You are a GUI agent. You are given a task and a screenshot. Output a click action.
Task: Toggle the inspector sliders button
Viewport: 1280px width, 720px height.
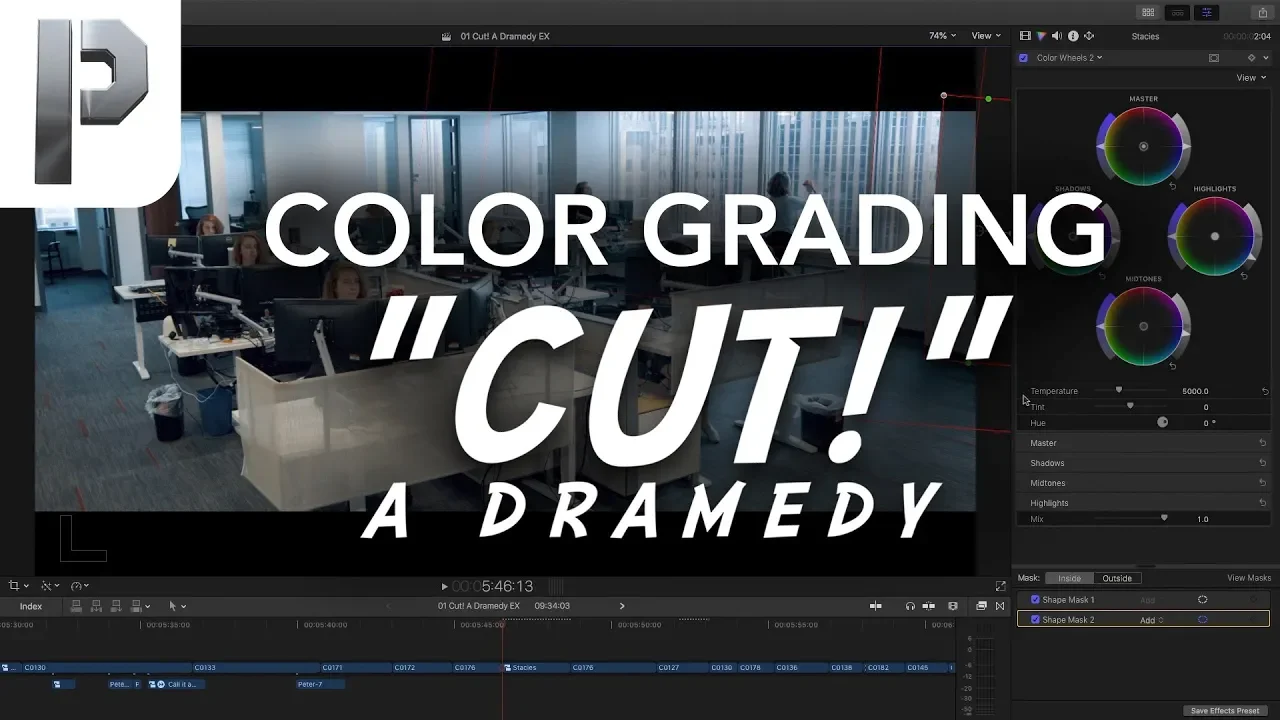click(x=1207, y=12)
